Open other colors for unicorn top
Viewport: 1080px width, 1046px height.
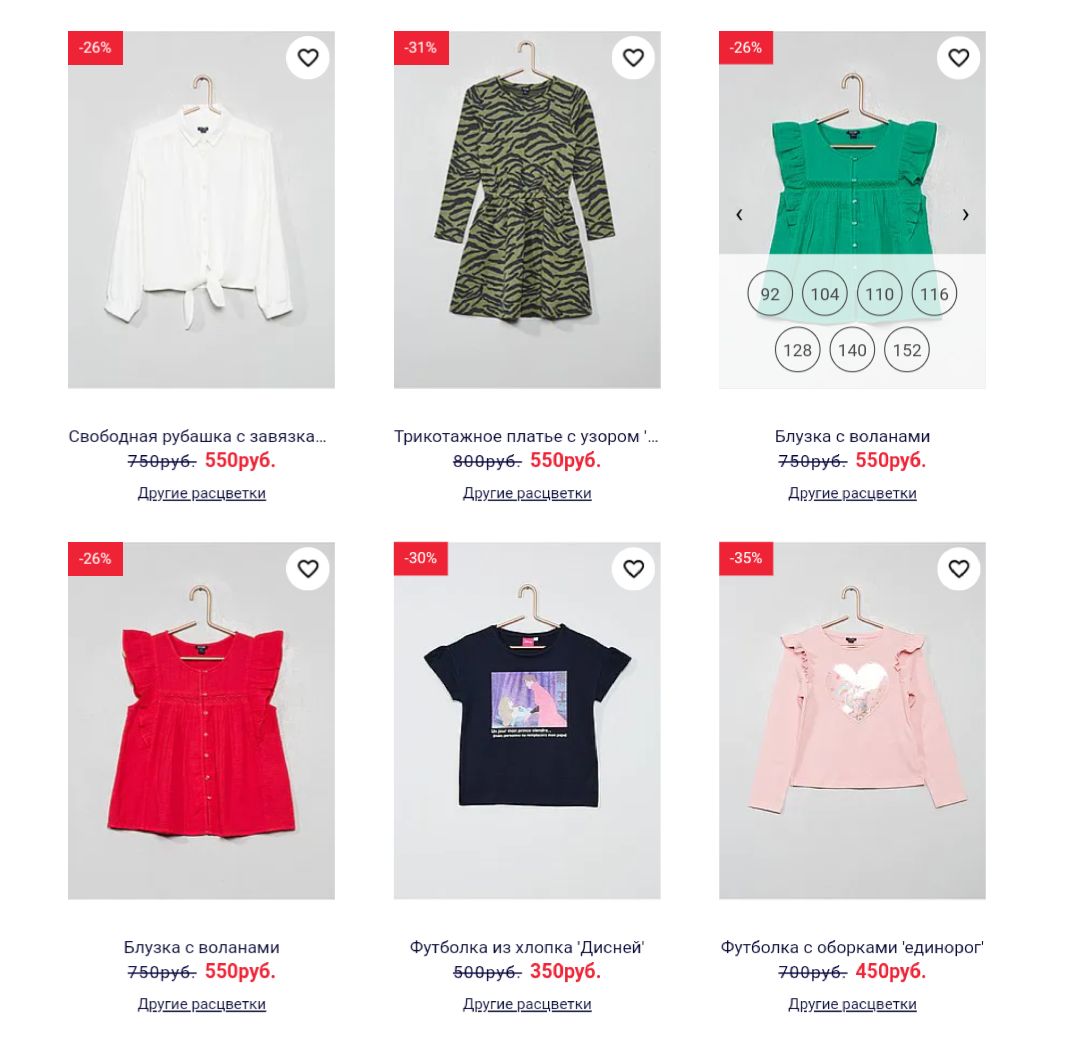853,1004
